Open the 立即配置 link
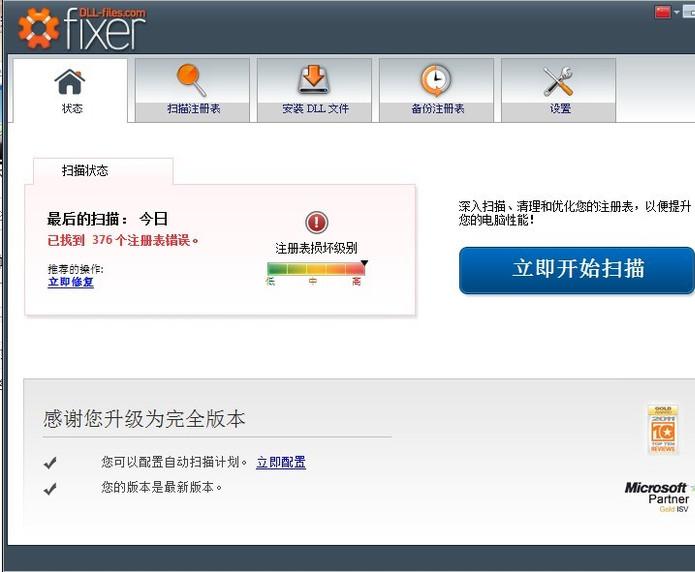This screenshot has width=695, height=572. 281,462
